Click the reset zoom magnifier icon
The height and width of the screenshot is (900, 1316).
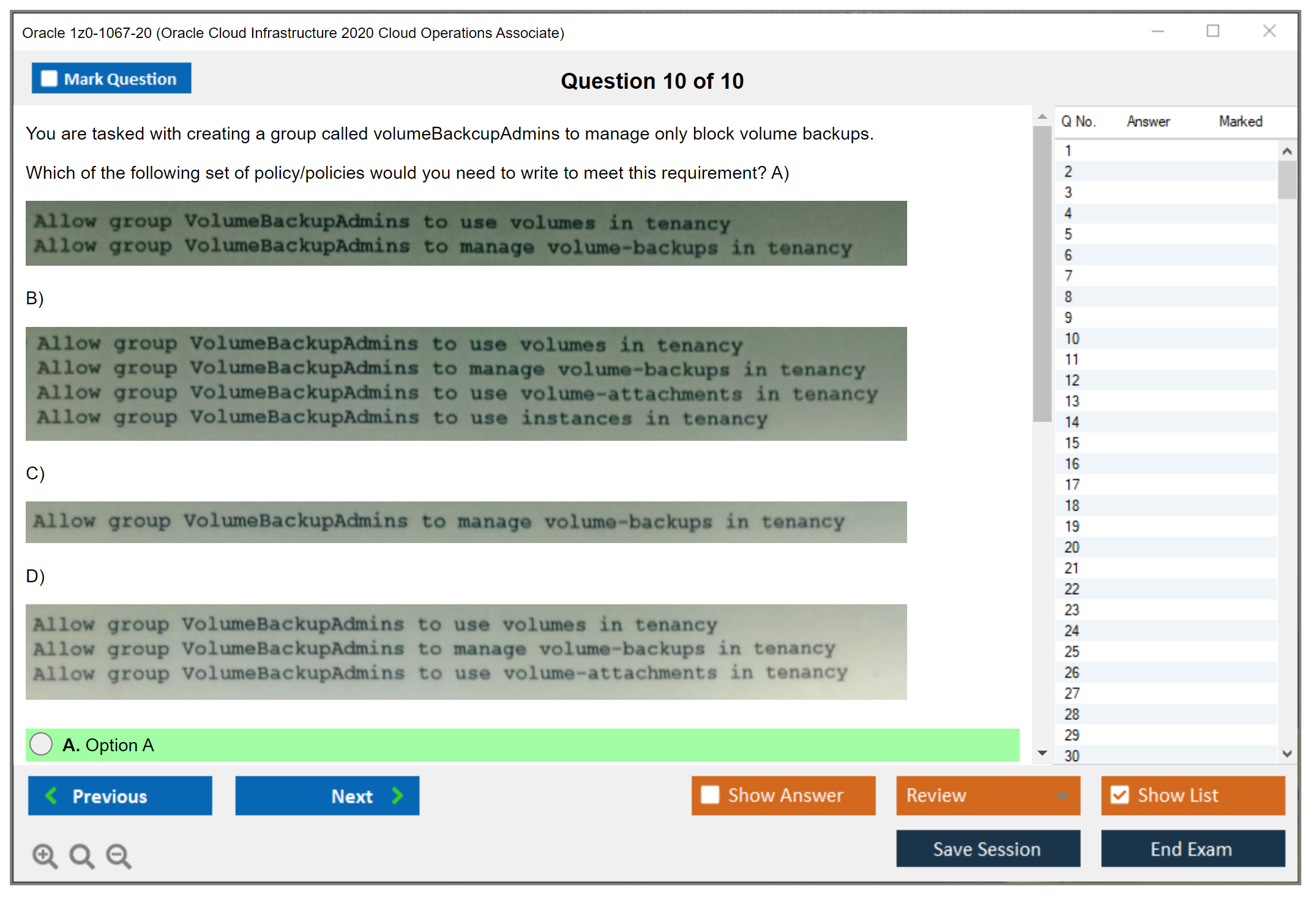[81, 855]
